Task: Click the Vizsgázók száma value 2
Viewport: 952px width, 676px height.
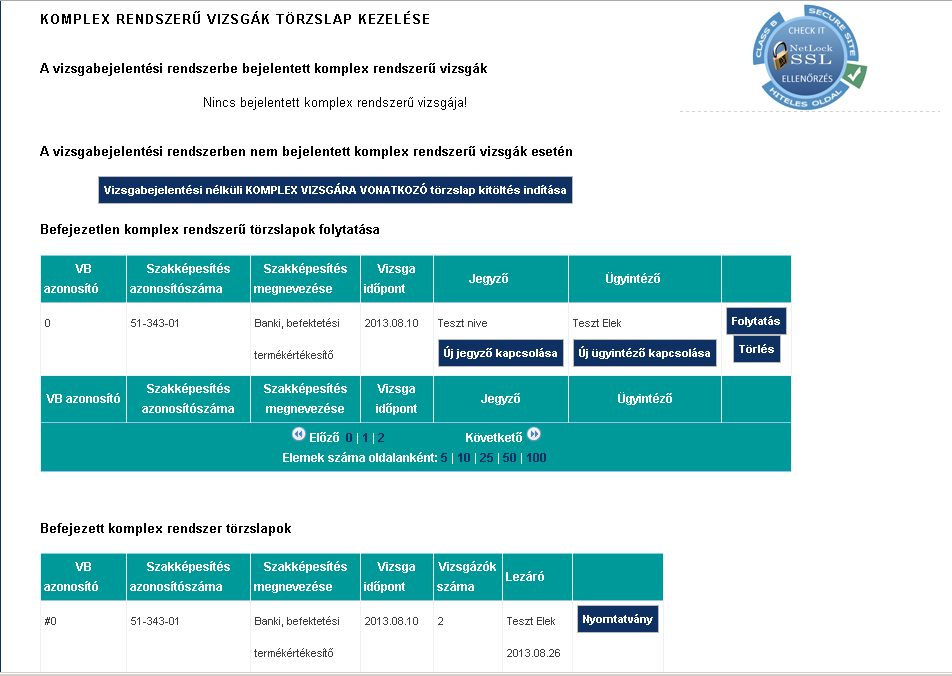Action: (x=440, y=621)
